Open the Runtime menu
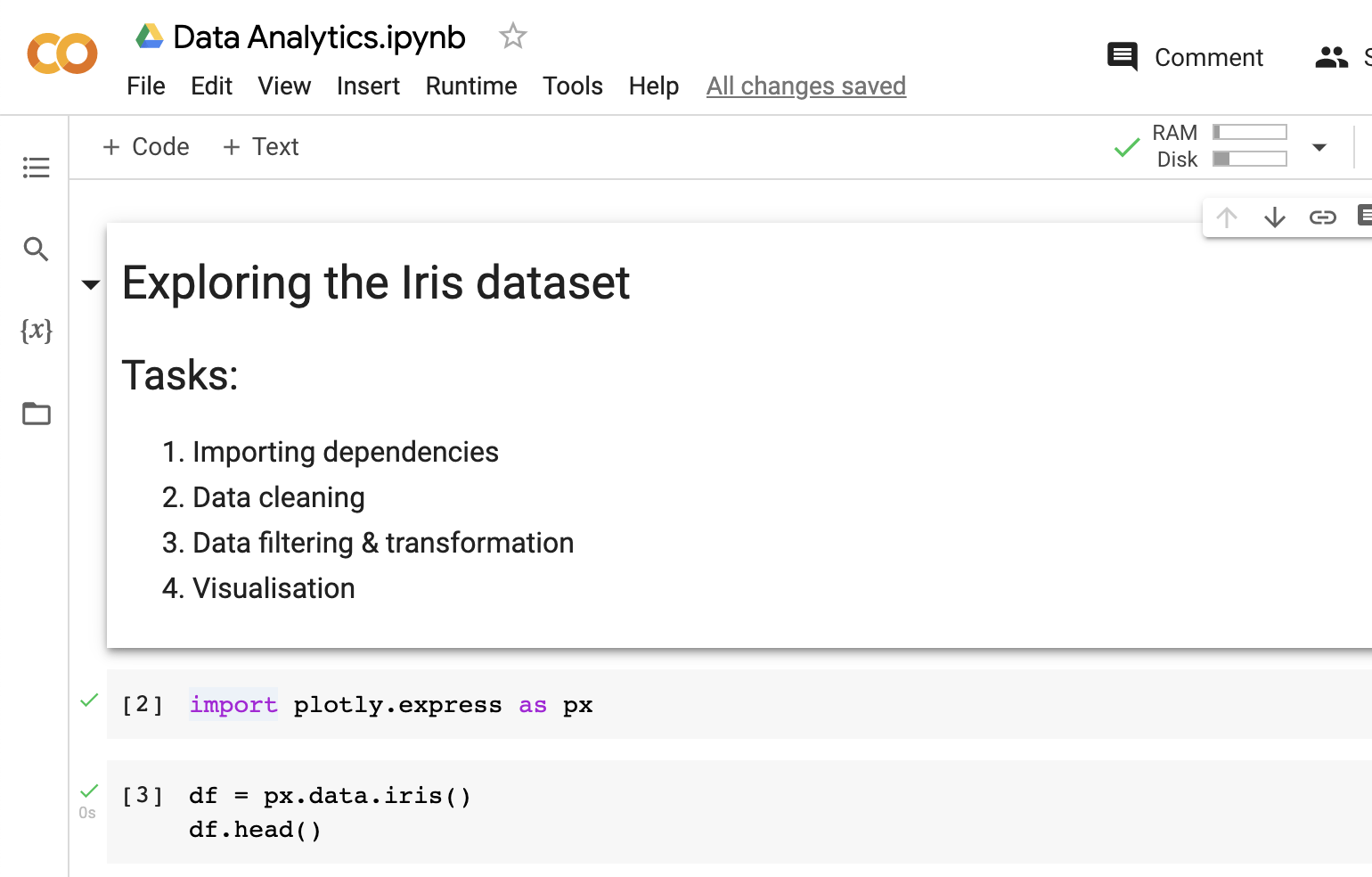This screenshot has width=1372, height=877. coord(471,86)
